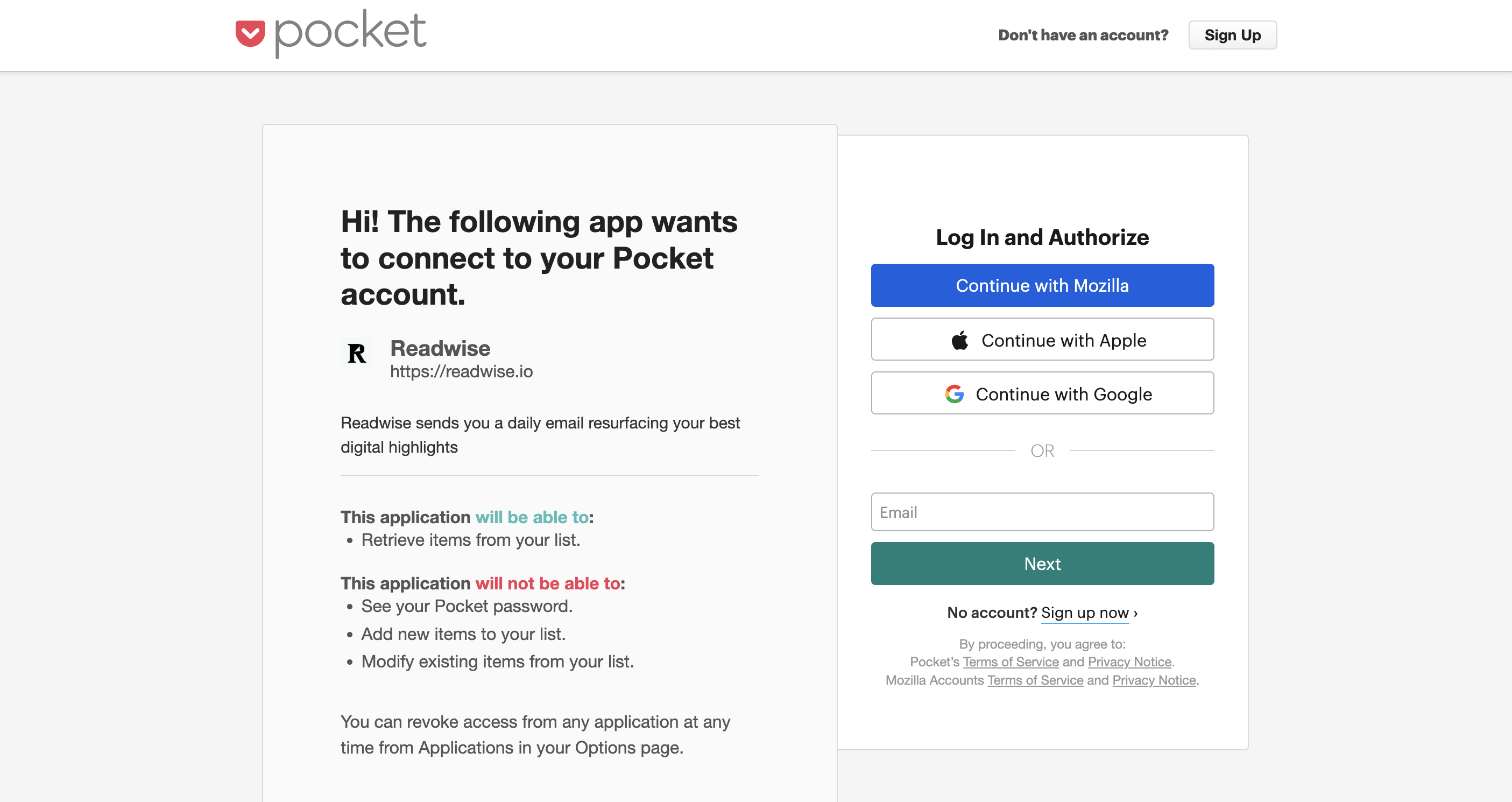Open Mozilla Accounts Privacy Notice link
Screen dimensions: 1512x802
pos(1154,680)
